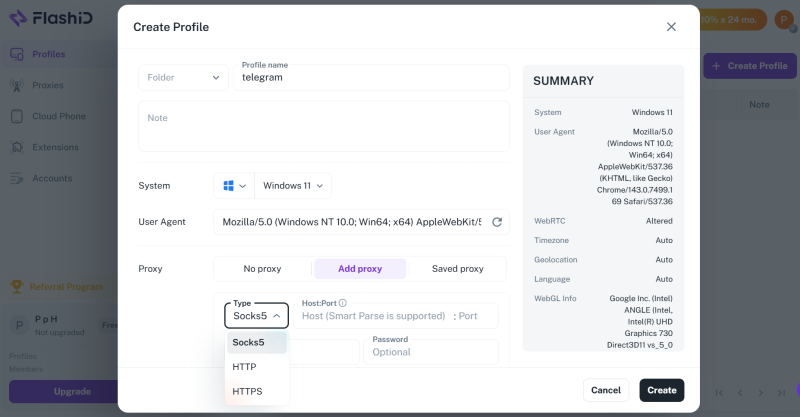Switch to the Saved proxy option

click(457, 269)
